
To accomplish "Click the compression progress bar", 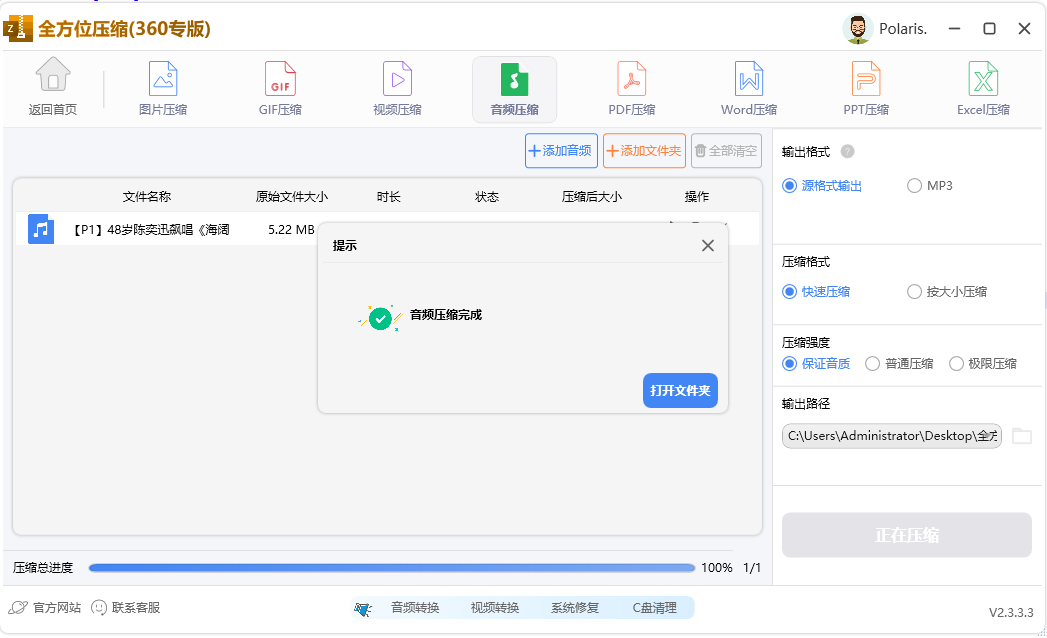I will pos(392,567).
